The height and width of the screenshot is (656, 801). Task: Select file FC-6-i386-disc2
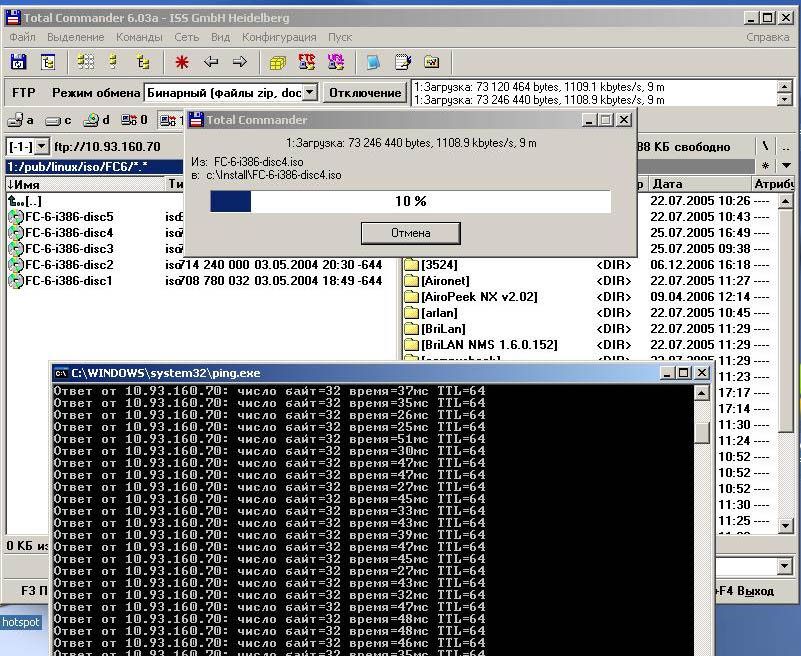pyautogui.click(x=61, y=265)
